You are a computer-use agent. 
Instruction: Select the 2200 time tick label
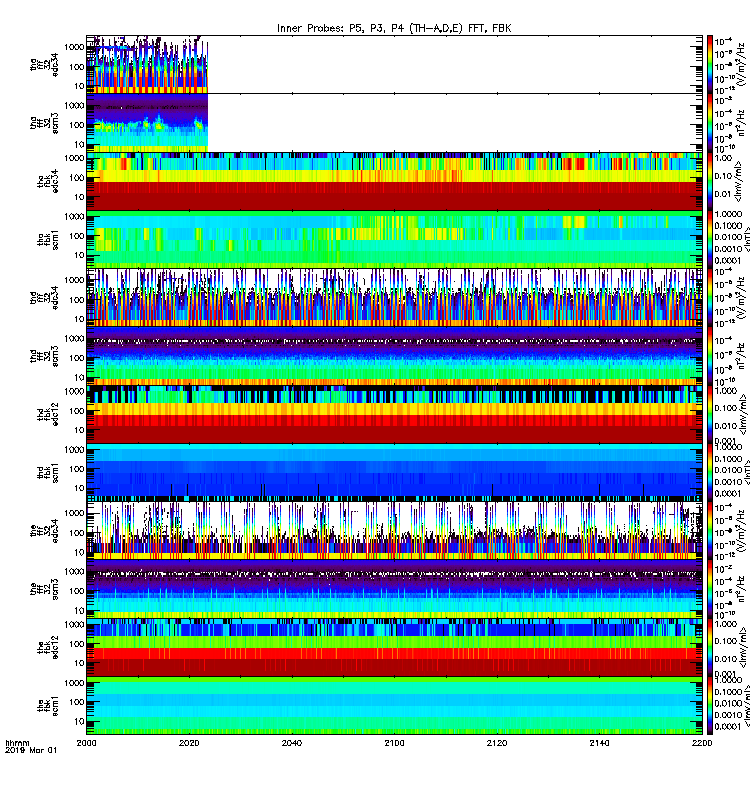coord(702,743)
